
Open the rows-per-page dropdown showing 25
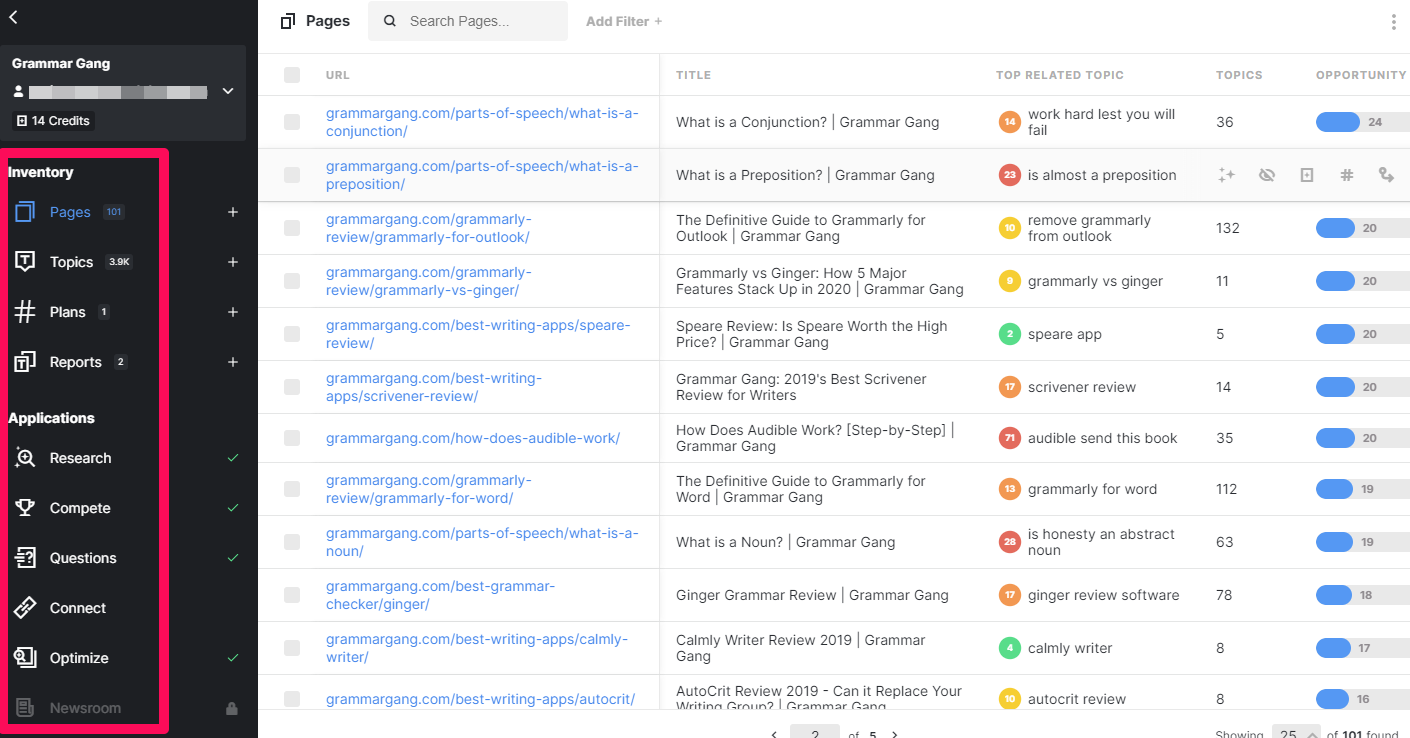(x=1296, y=733)
